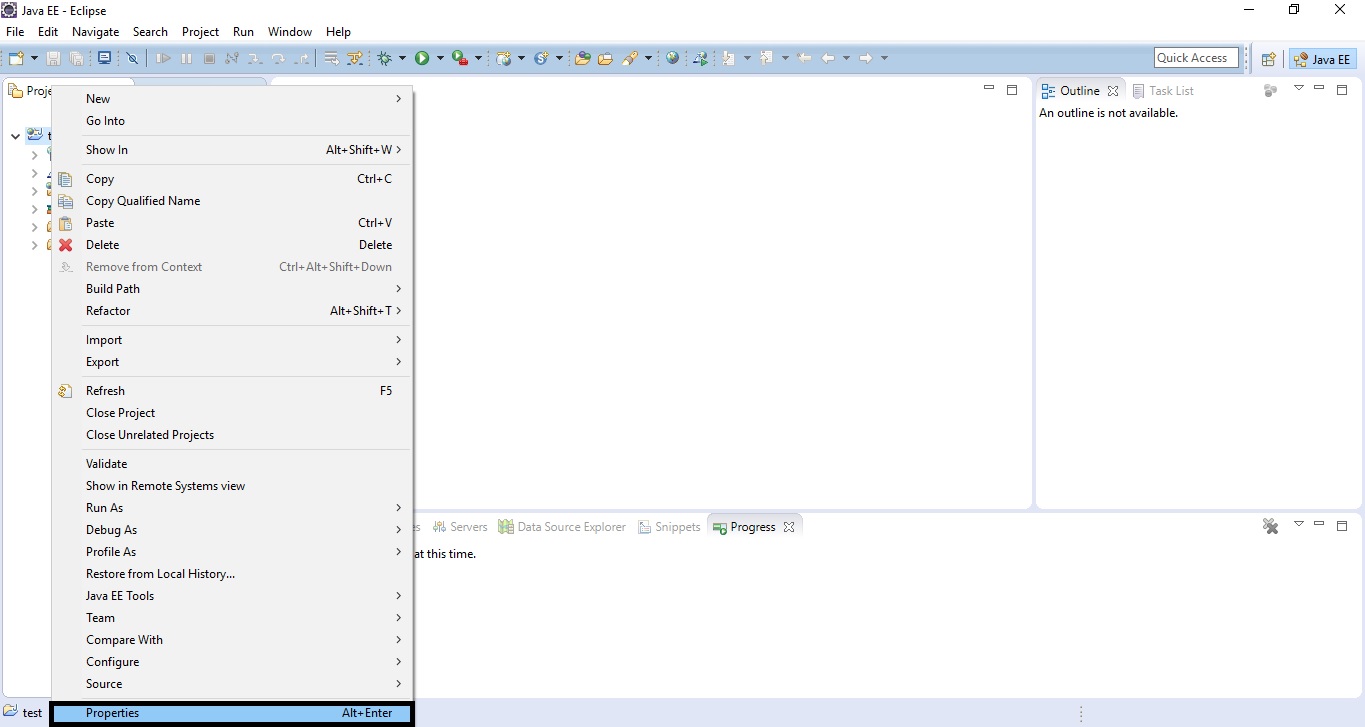
Task: Open the Project menu
Action: [200, 32]
